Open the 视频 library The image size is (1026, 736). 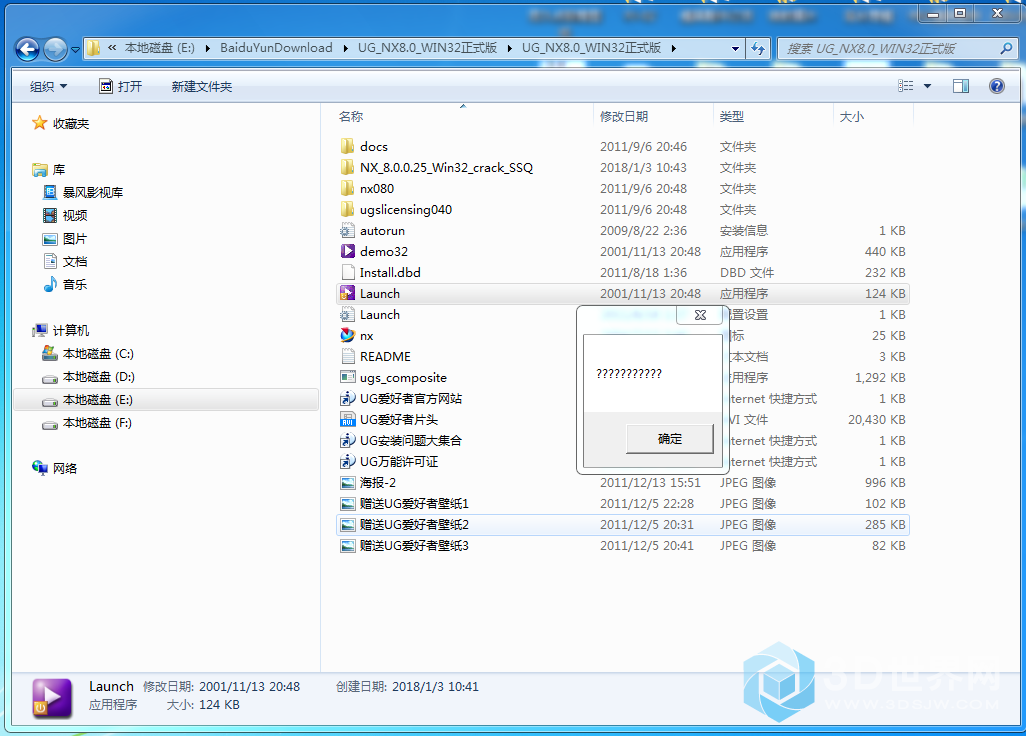click(65, 215)
